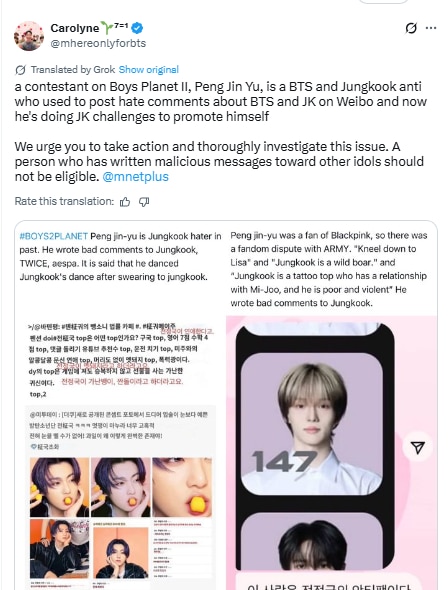Open the #BOYS2PLANET hashtag

coord(53,236)
